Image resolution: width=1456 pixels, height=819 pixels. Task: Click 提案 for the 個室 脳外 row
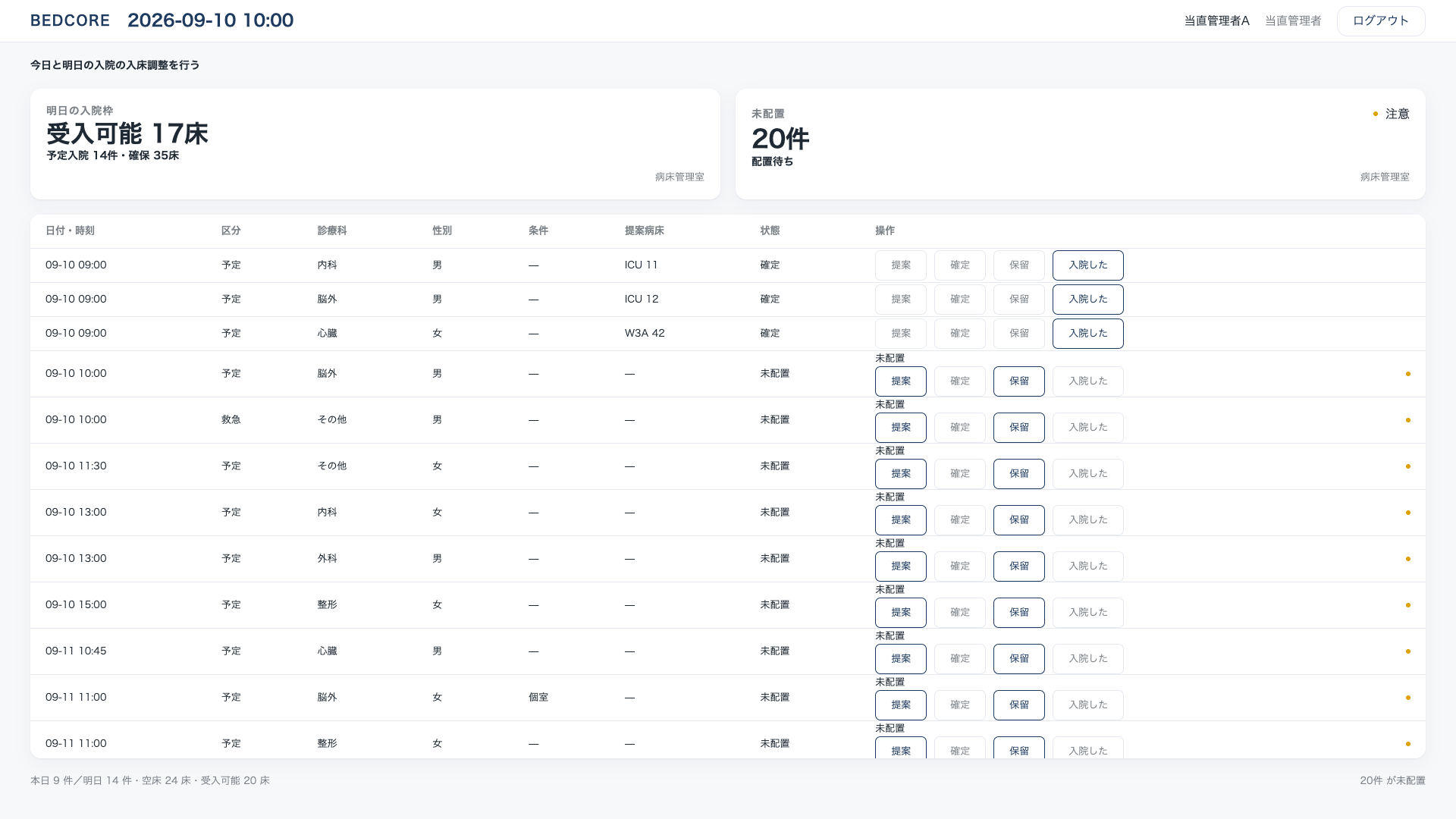[x=900, y=705]
